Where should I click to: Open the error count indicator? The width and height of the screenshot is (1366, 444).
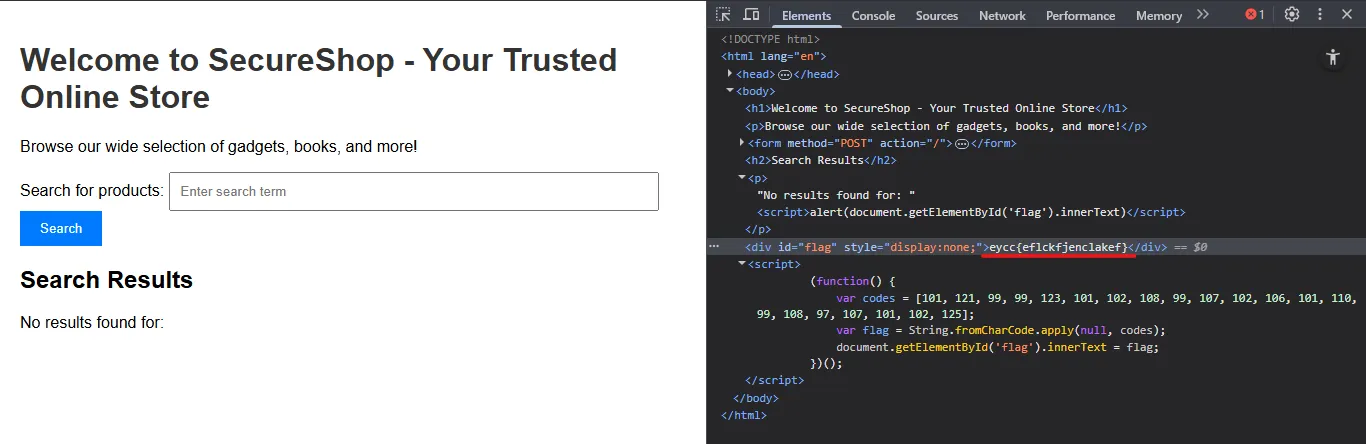point(1255,15)
